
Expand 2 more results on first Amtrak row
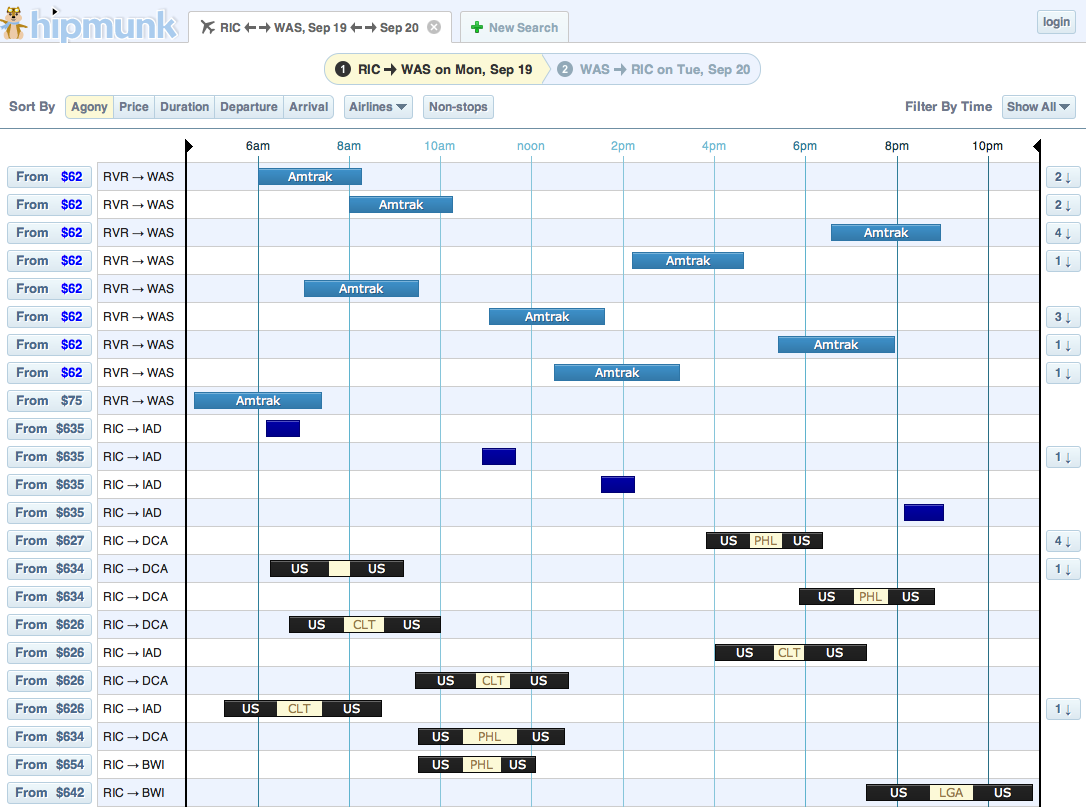tap(1062, 177)
